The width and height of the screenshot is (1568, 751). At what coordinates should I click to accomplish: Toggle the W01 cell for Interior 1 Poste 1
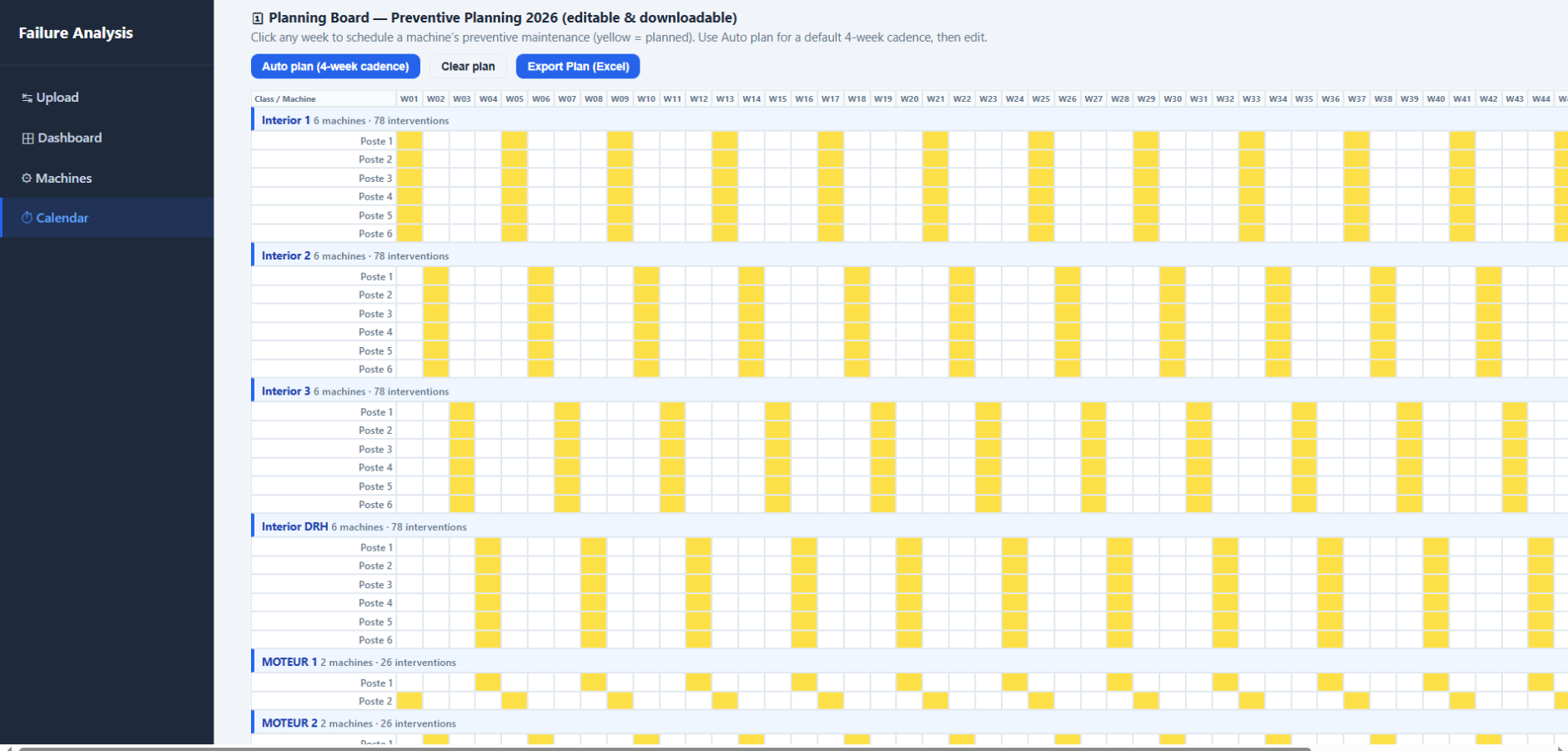coord(410,141)
